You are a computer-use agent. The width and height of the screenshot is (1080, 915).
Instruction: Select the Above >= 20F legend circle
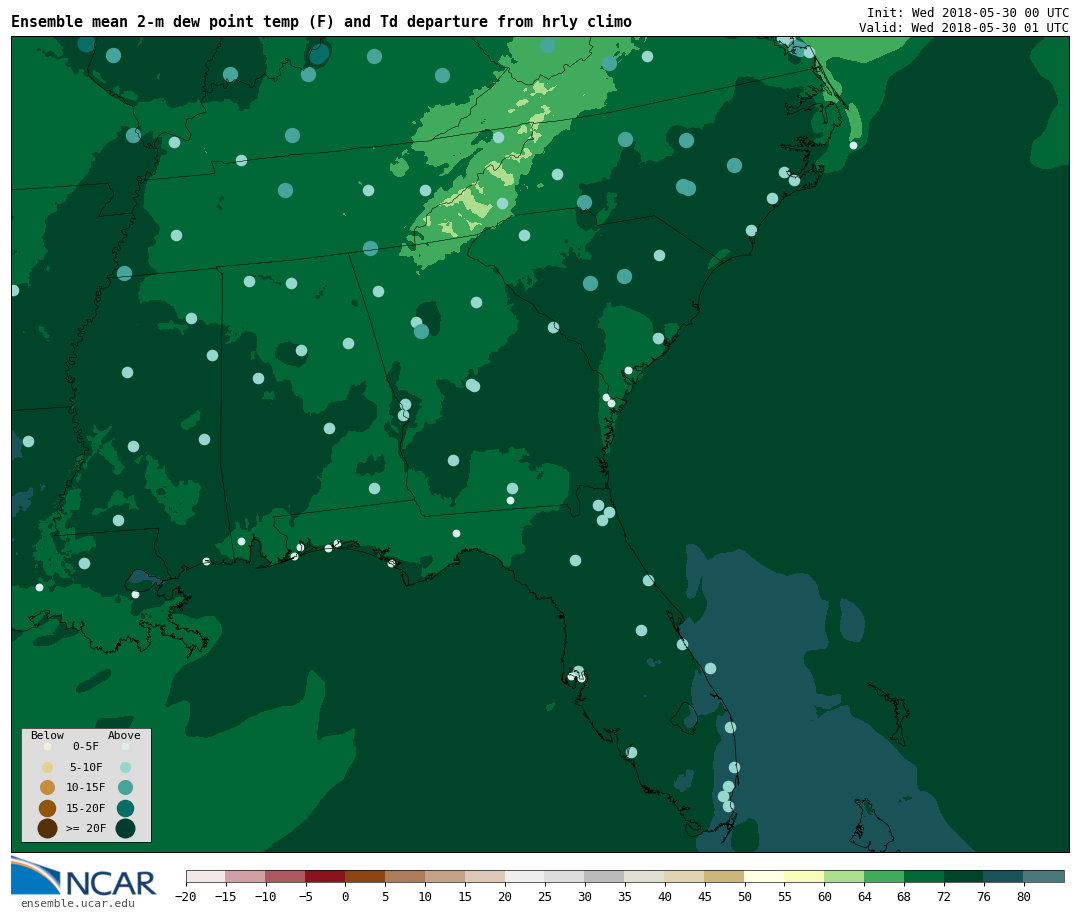tap(125, 828)
